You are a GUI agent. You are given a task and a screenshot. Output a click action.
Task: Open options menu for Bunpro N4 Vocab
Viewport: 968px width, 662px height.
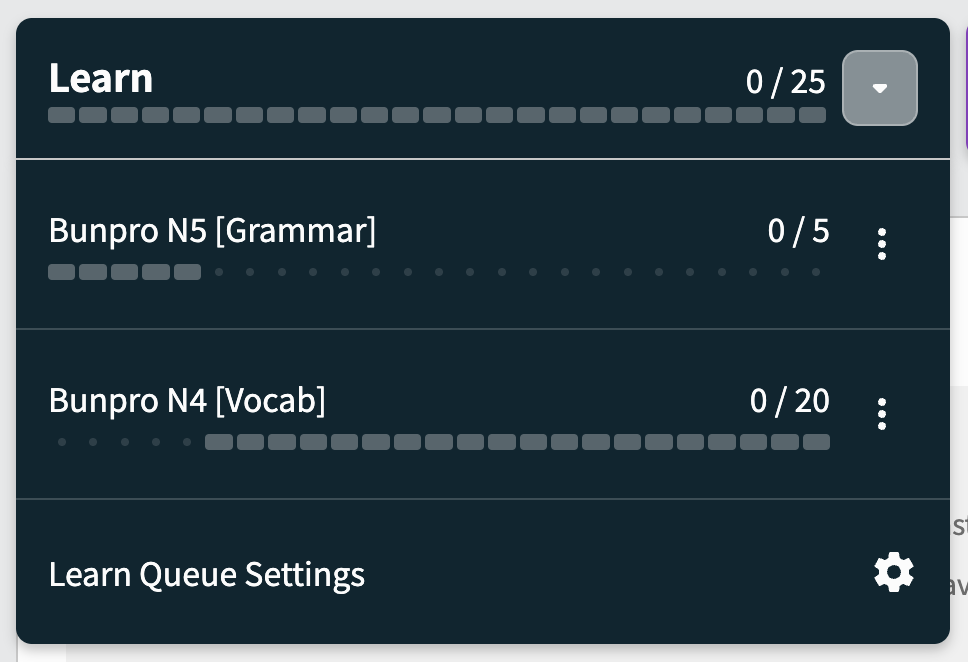click(882, 414)
